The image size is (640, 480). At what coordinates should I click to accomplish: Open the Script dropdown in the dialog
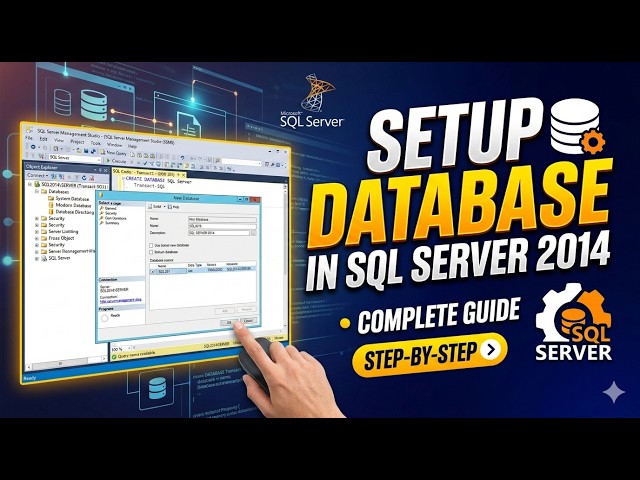click(x=157, y=207)
